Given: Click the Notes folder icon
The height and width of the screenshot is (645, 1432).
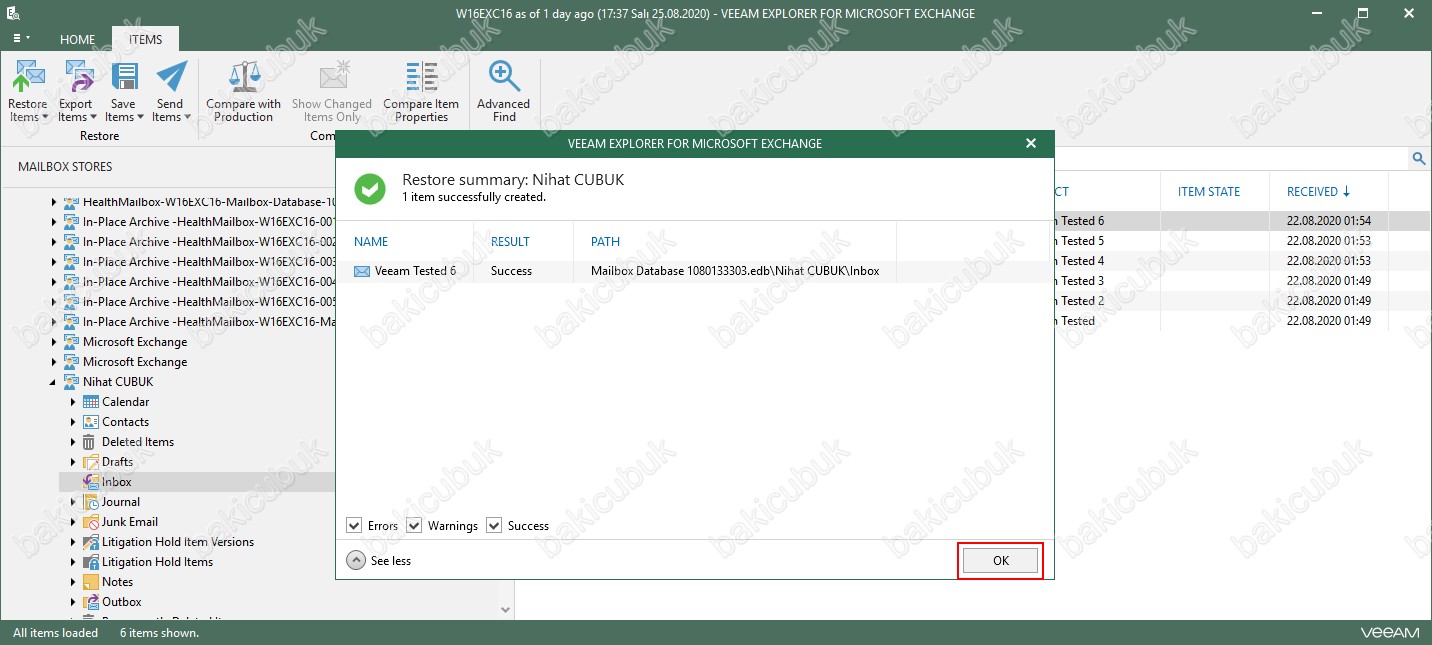Looking at the screenshot, I should [91, 582].
